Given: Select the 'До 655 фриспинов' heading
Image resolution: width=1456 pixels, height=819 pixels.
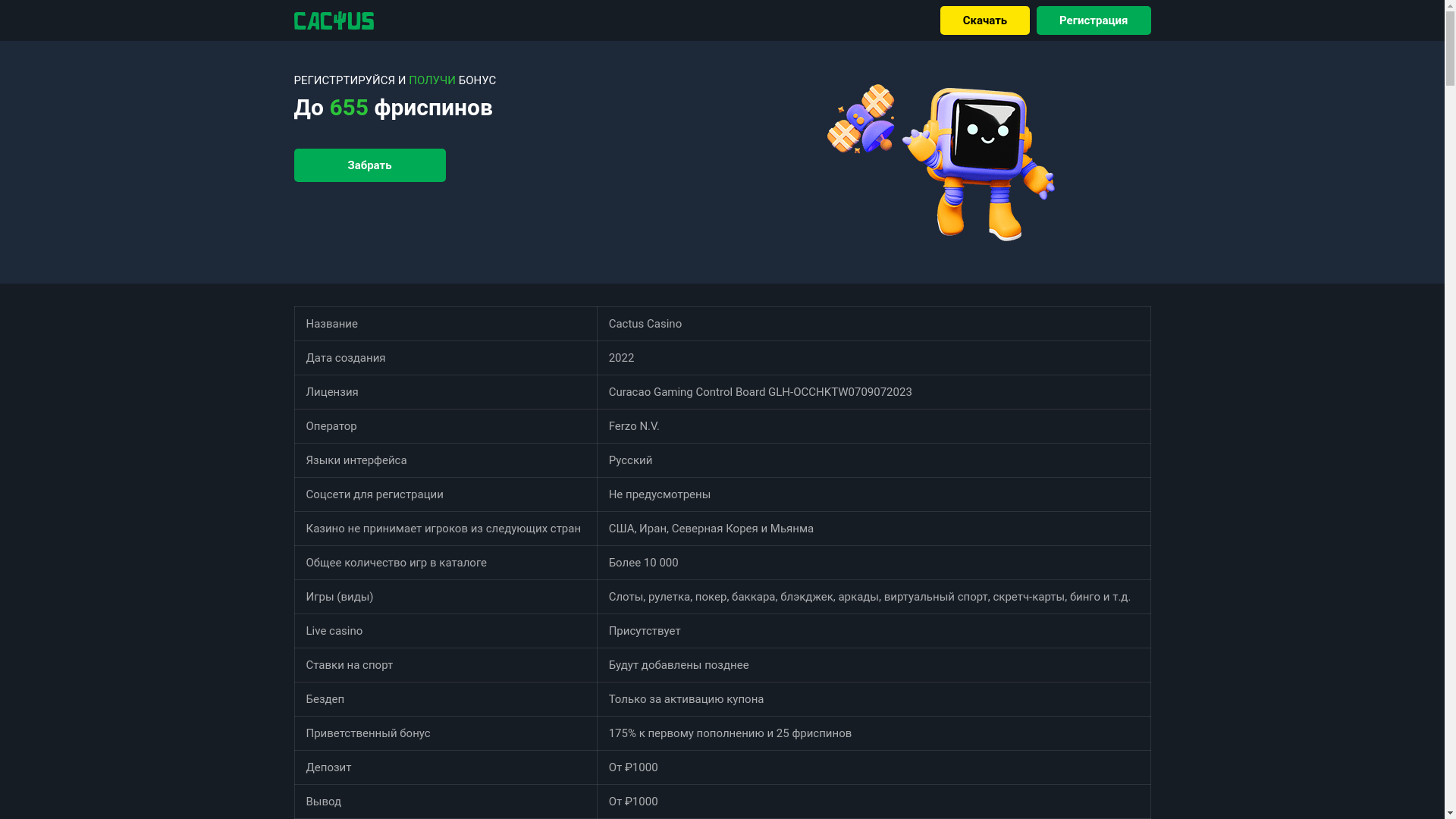Looking at the screenshot, I should click(393, 108).
